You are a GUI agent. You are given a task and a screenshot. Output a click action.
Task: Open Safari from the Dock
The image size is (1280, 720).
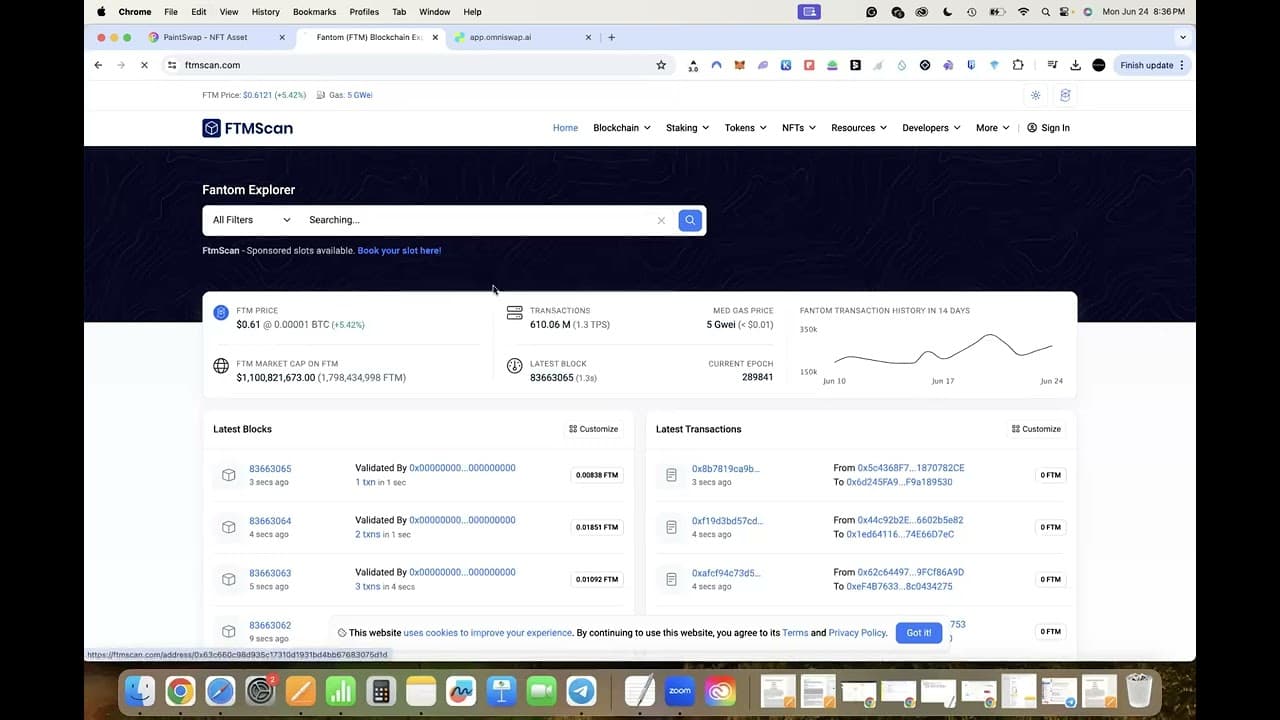click(220, 691)
